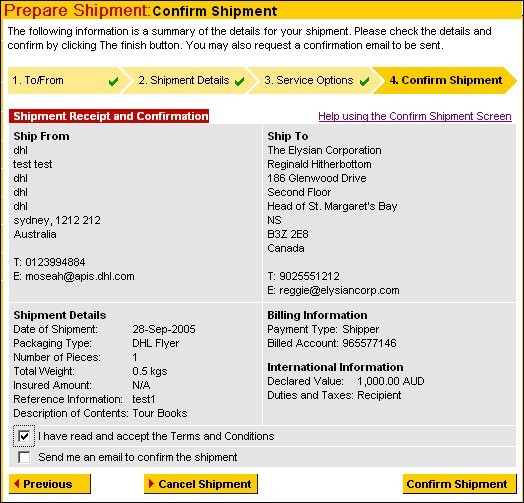
Task: Enable the email confirmation checkbox
Action: tap(24, 457)
